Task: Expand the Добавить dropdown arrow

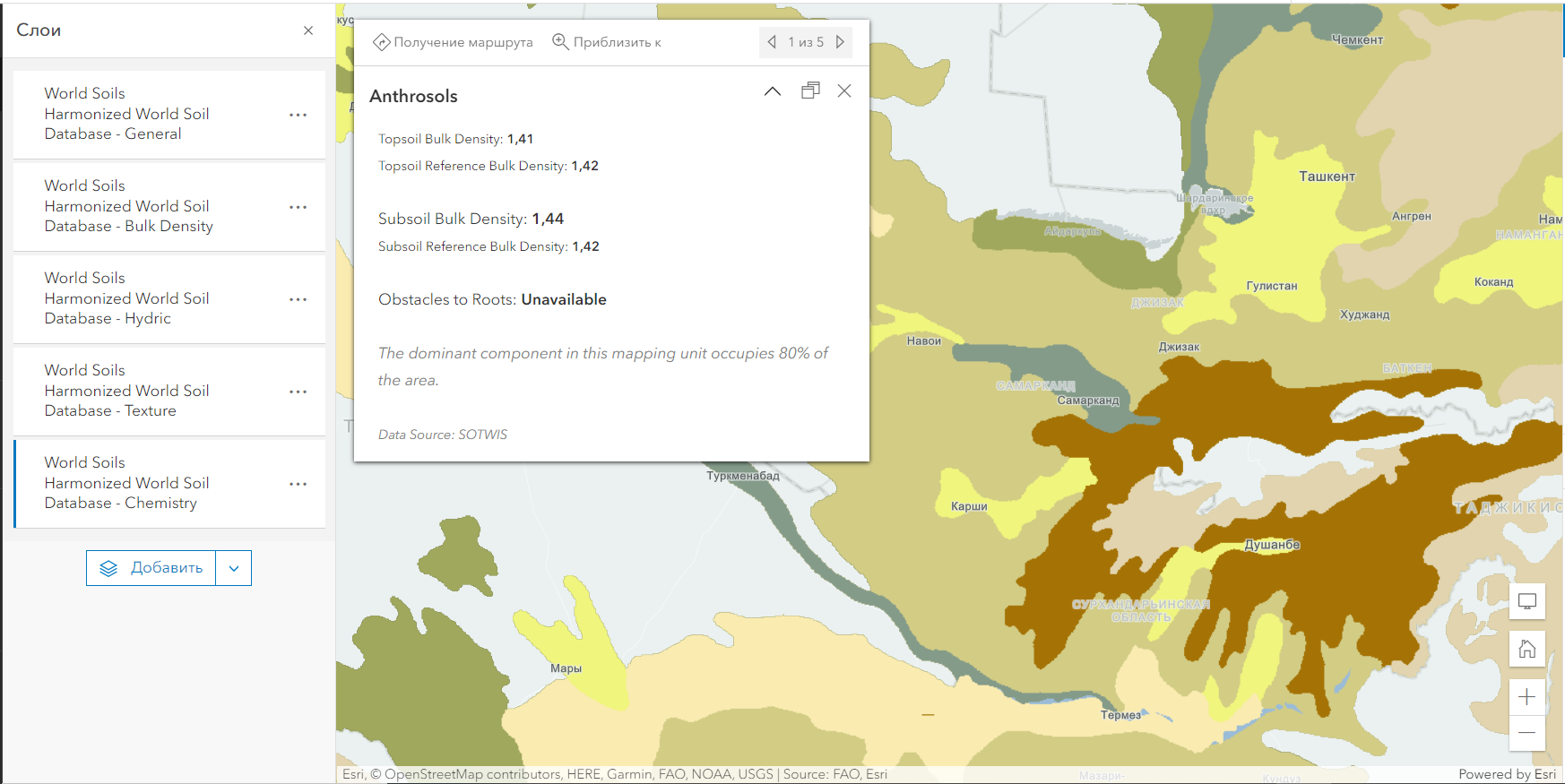Action: point(234,568)
